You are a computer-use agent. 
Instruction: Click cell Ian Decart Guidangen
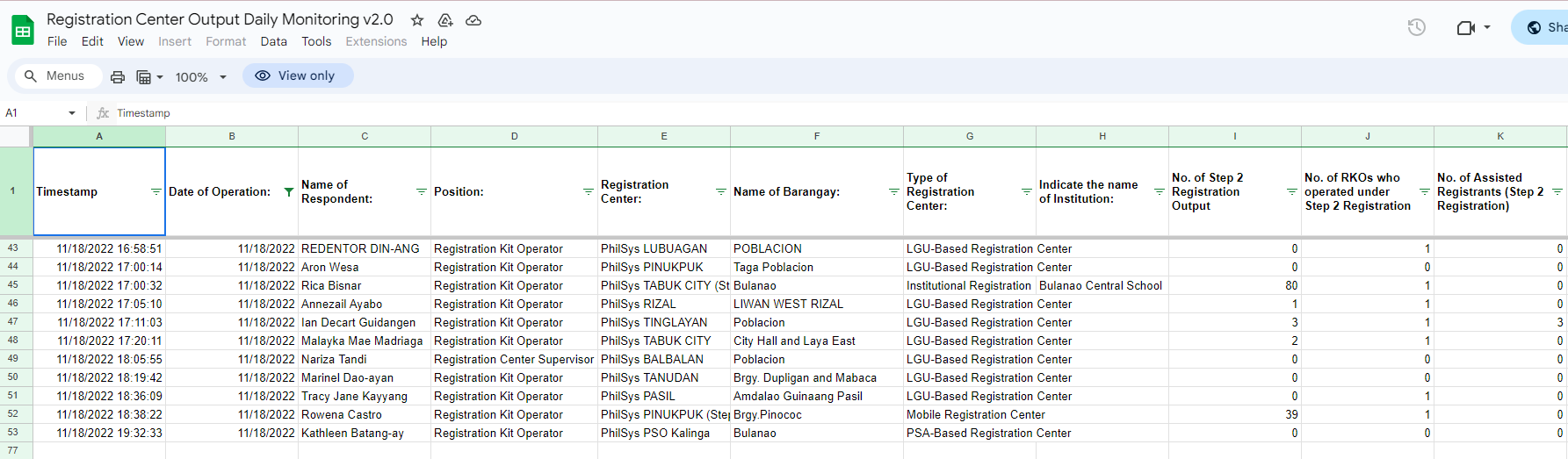(364, 322)
